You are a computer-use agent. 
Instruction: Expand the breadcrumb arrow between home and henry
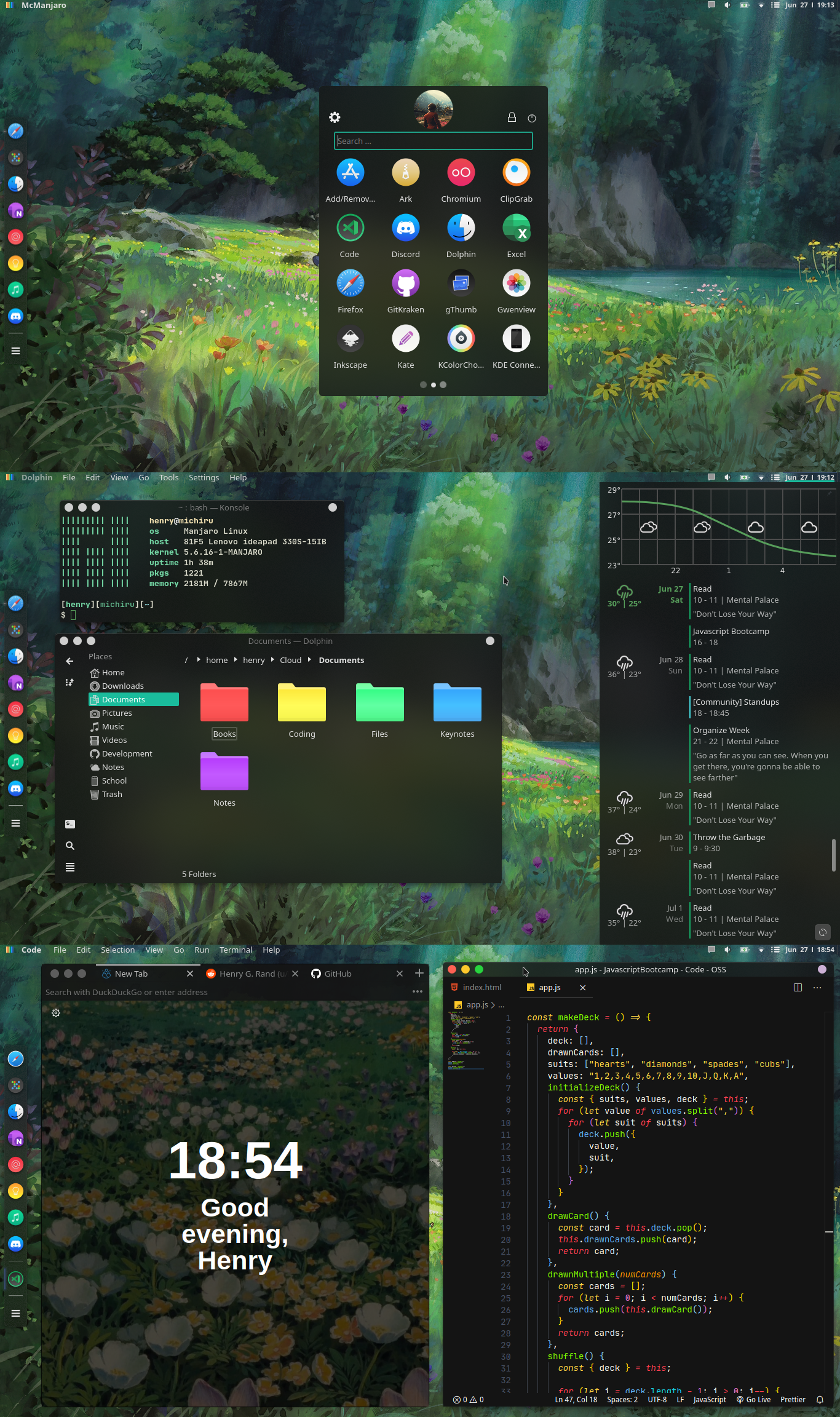236,660
